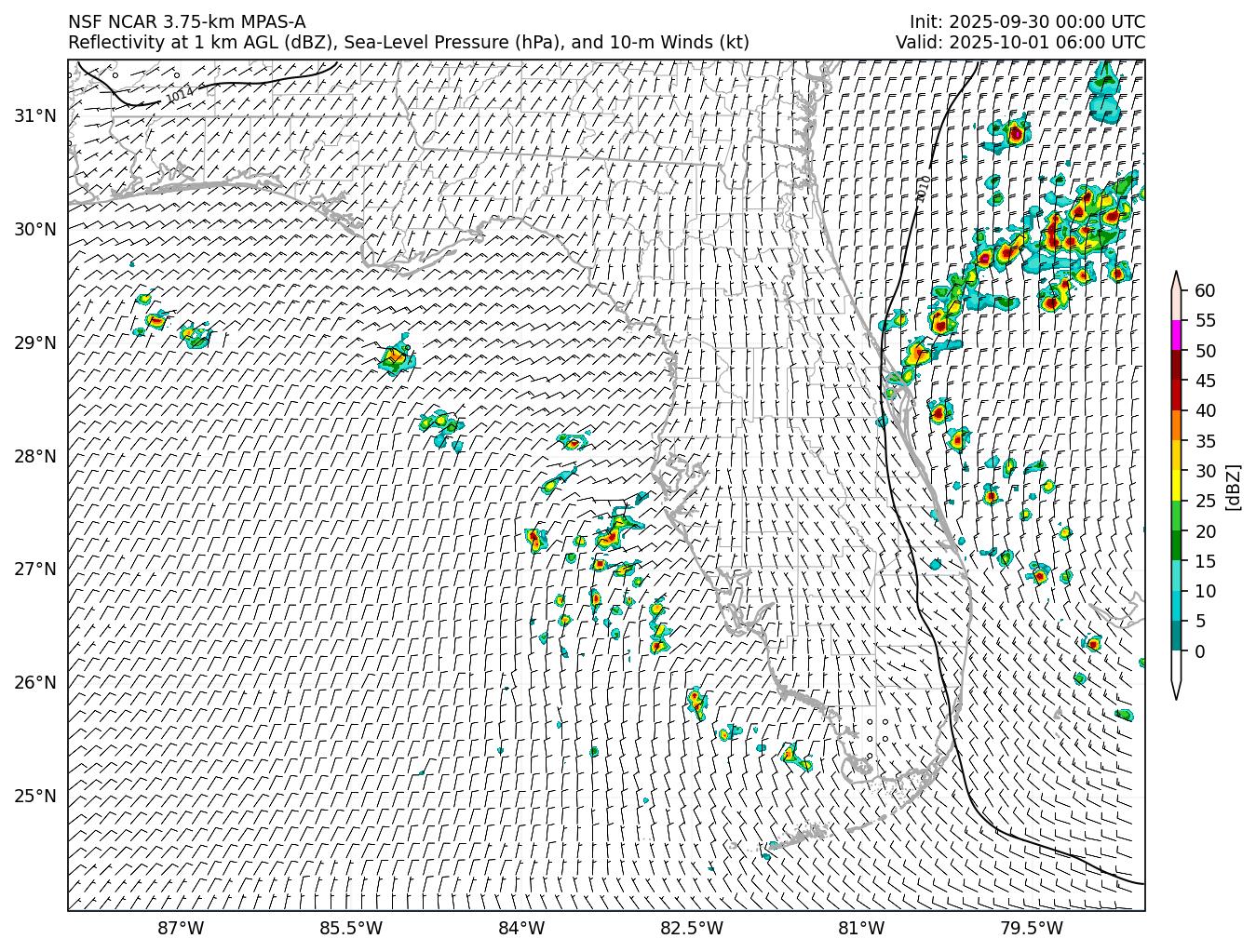Viewport: 1256px width, 952px height.
Task: Select the dark green 15-20 dBZ color band
Action: pyautogui.click(x=1176, y=545)
